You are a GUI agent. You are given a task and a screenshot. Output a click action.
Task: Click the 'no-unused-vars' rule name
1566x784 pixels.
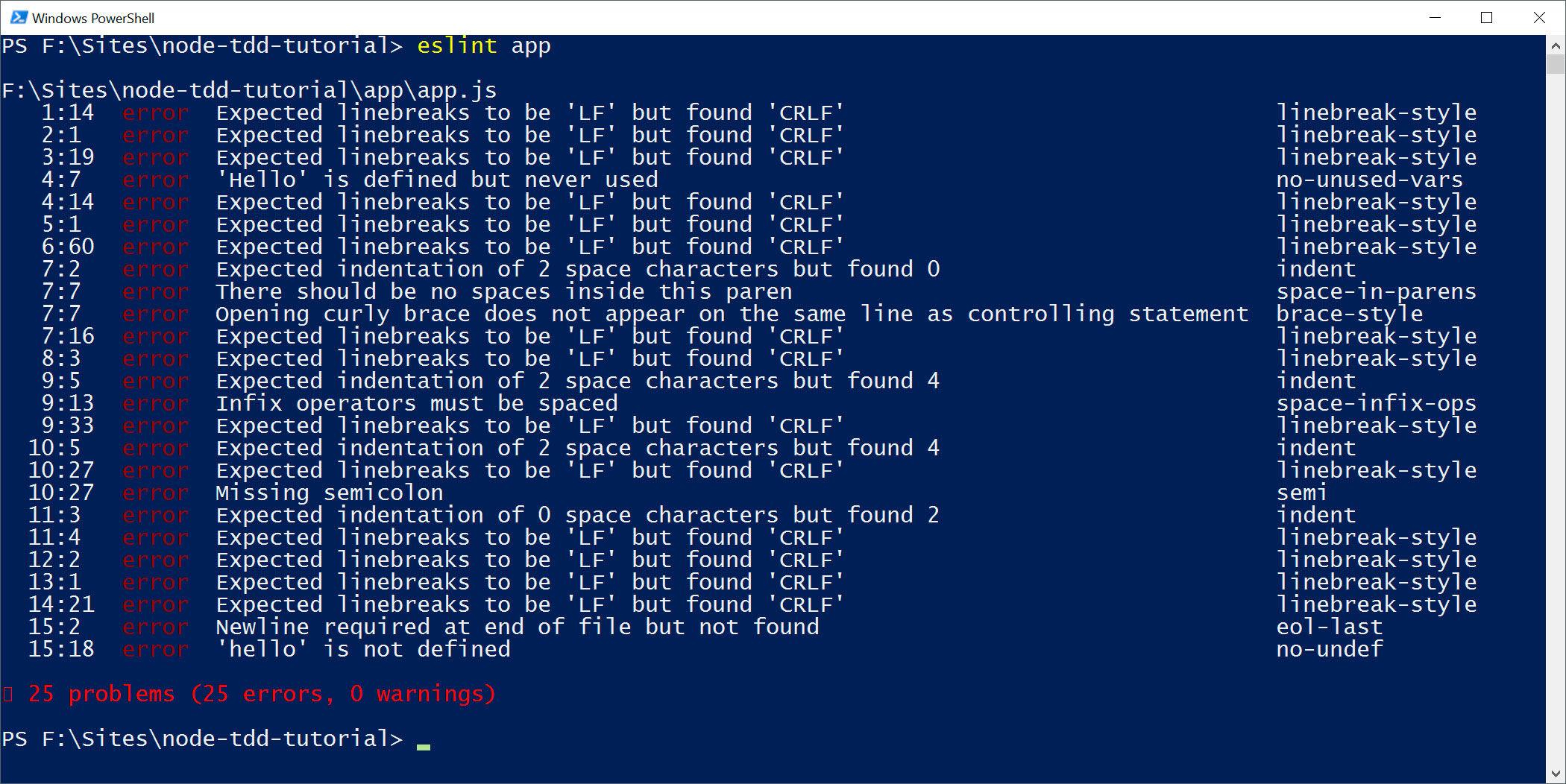(1369, 180)
